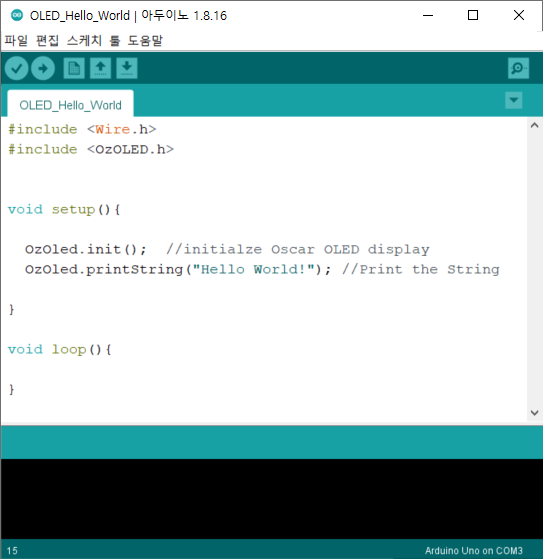Open the Serial Monitor magnifier icon

tap(518, 68)
